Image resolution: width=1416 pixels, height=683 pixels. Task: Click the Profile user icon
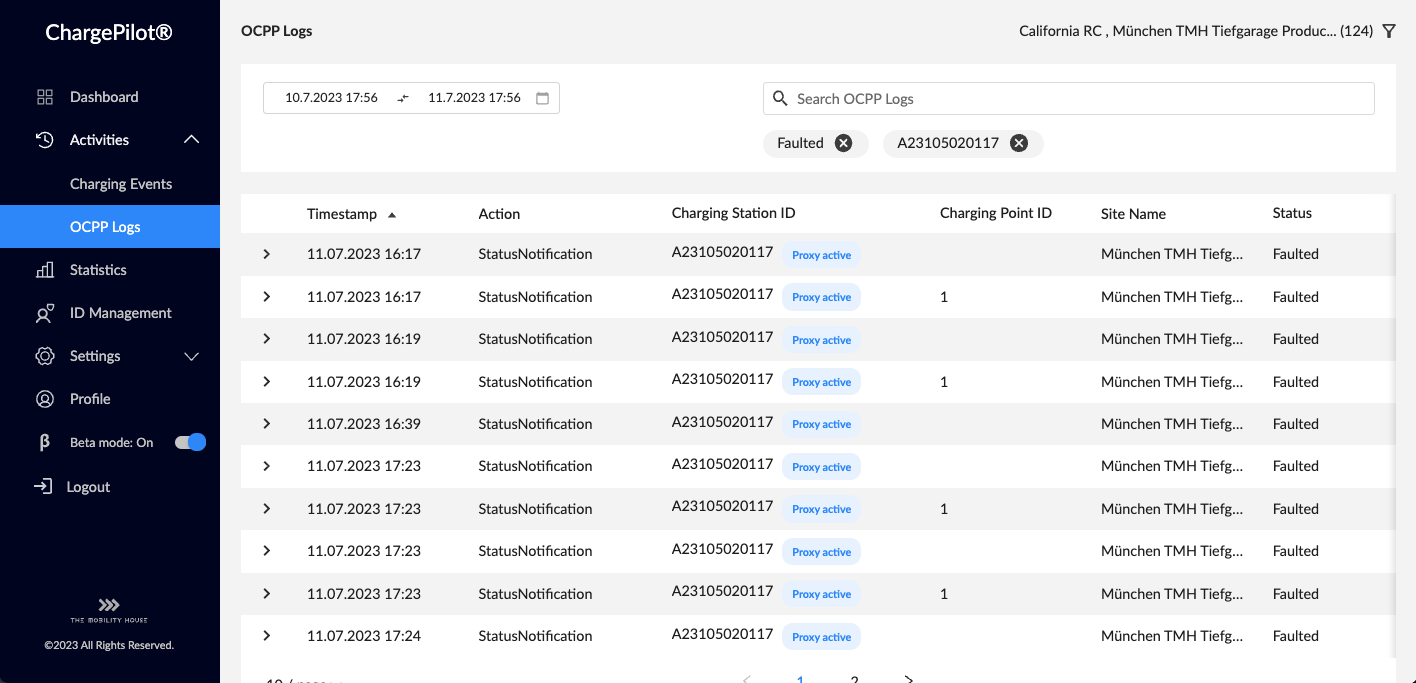click(45, 399)
